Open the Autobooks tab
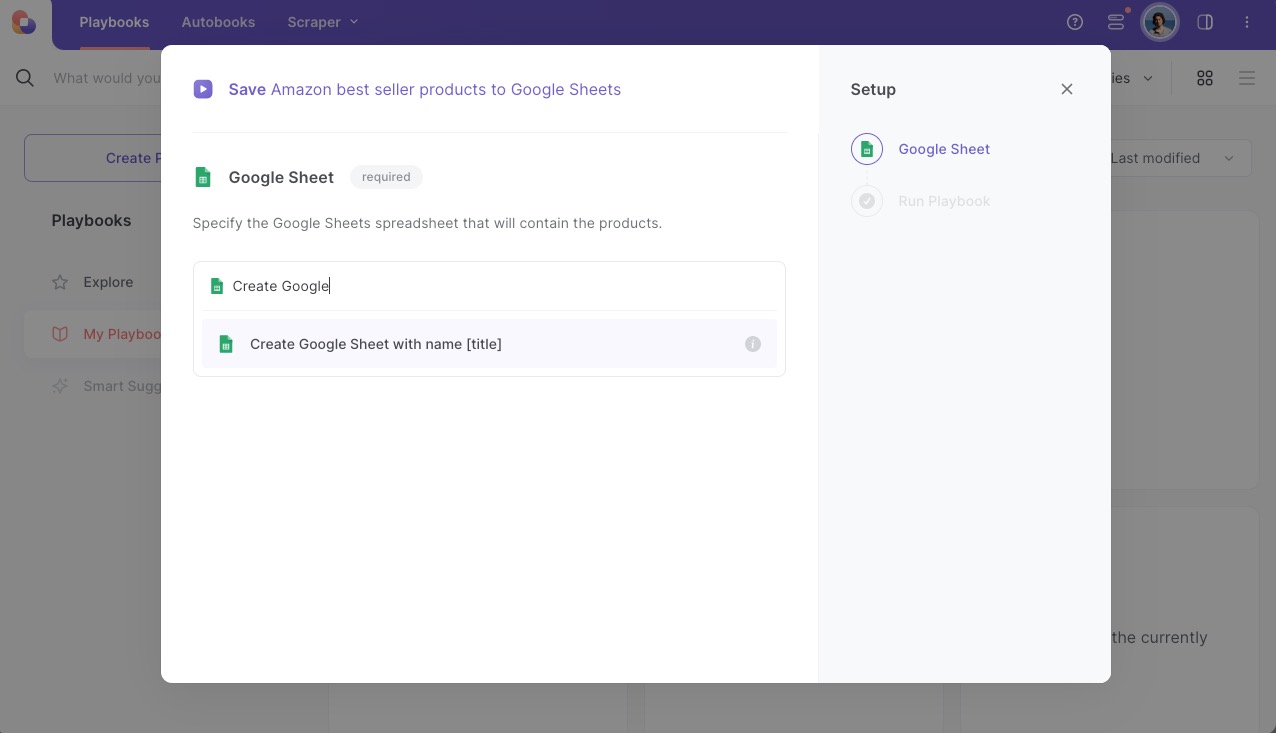This screenshot has height=733, width=1276. click(x=218, y=22)
